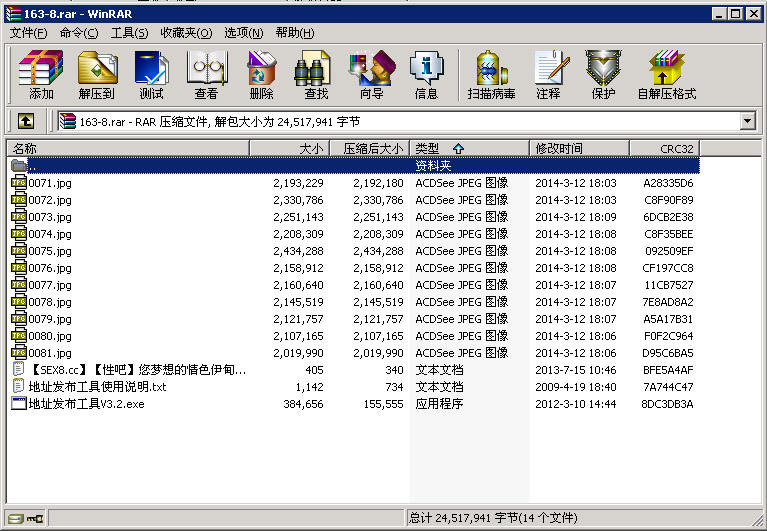The height and width of the screenshot is (531, 767).
Task: Click the 添加 (Add) toolbar icon
Action: pos(41,67)
